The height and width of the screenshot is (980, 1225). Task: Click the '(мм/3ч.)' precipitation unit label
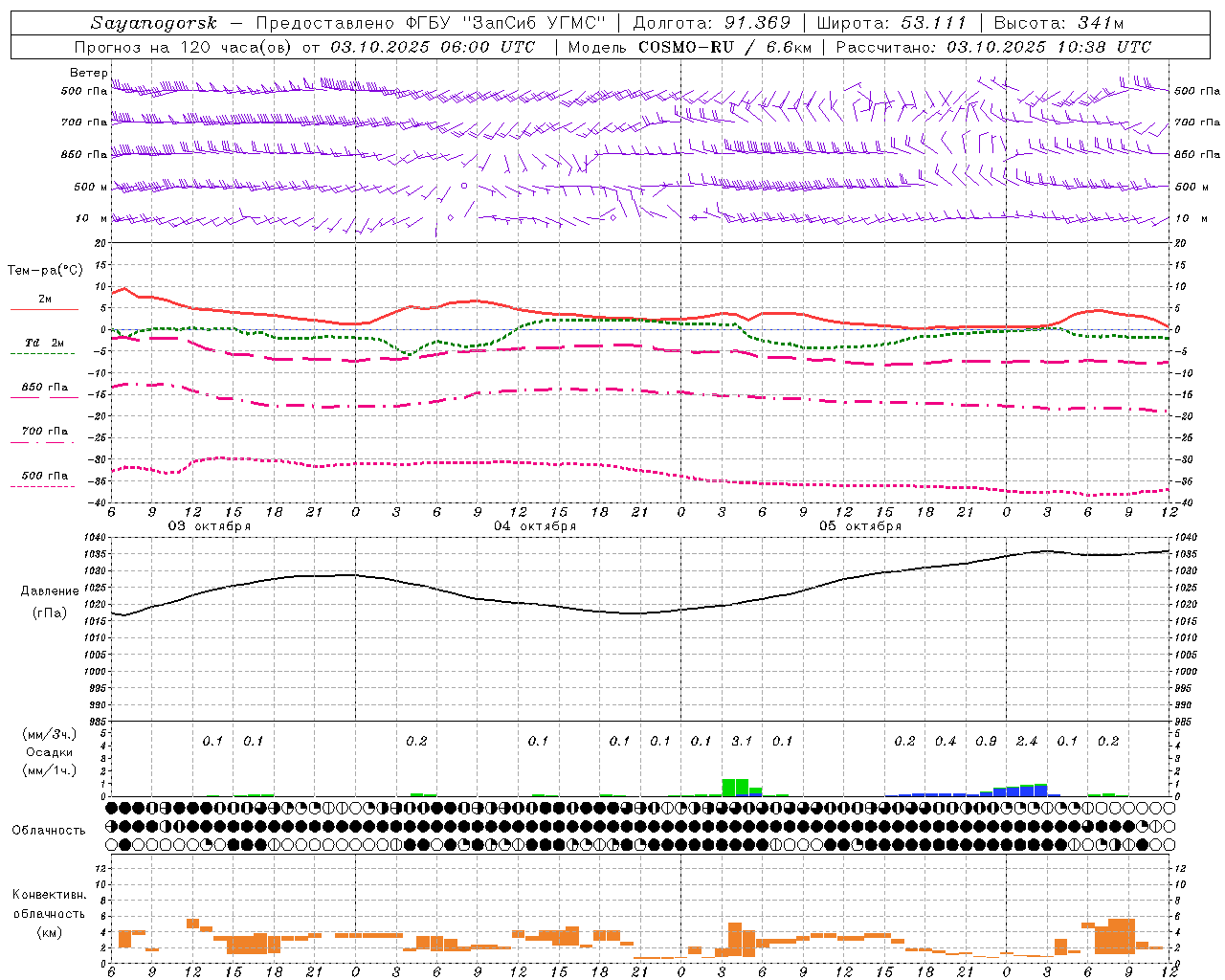49,734
